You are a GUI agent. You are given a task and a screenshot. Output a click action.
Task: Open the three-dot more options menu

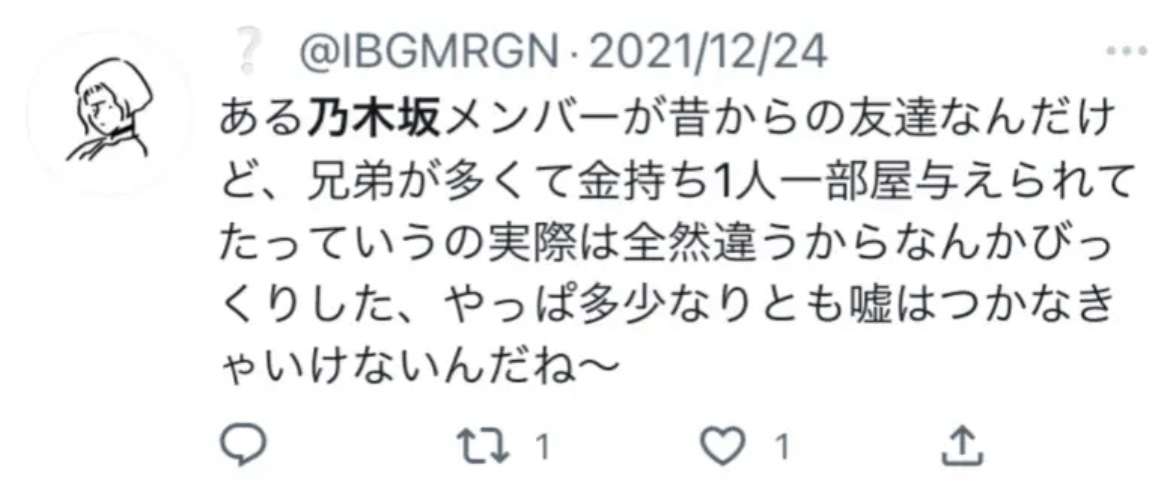pos(1127,51)
